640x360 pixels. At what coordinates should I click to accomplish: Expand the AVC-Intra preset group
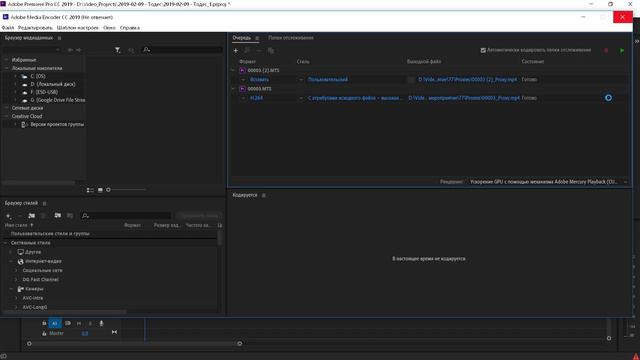tap(16, 298)
